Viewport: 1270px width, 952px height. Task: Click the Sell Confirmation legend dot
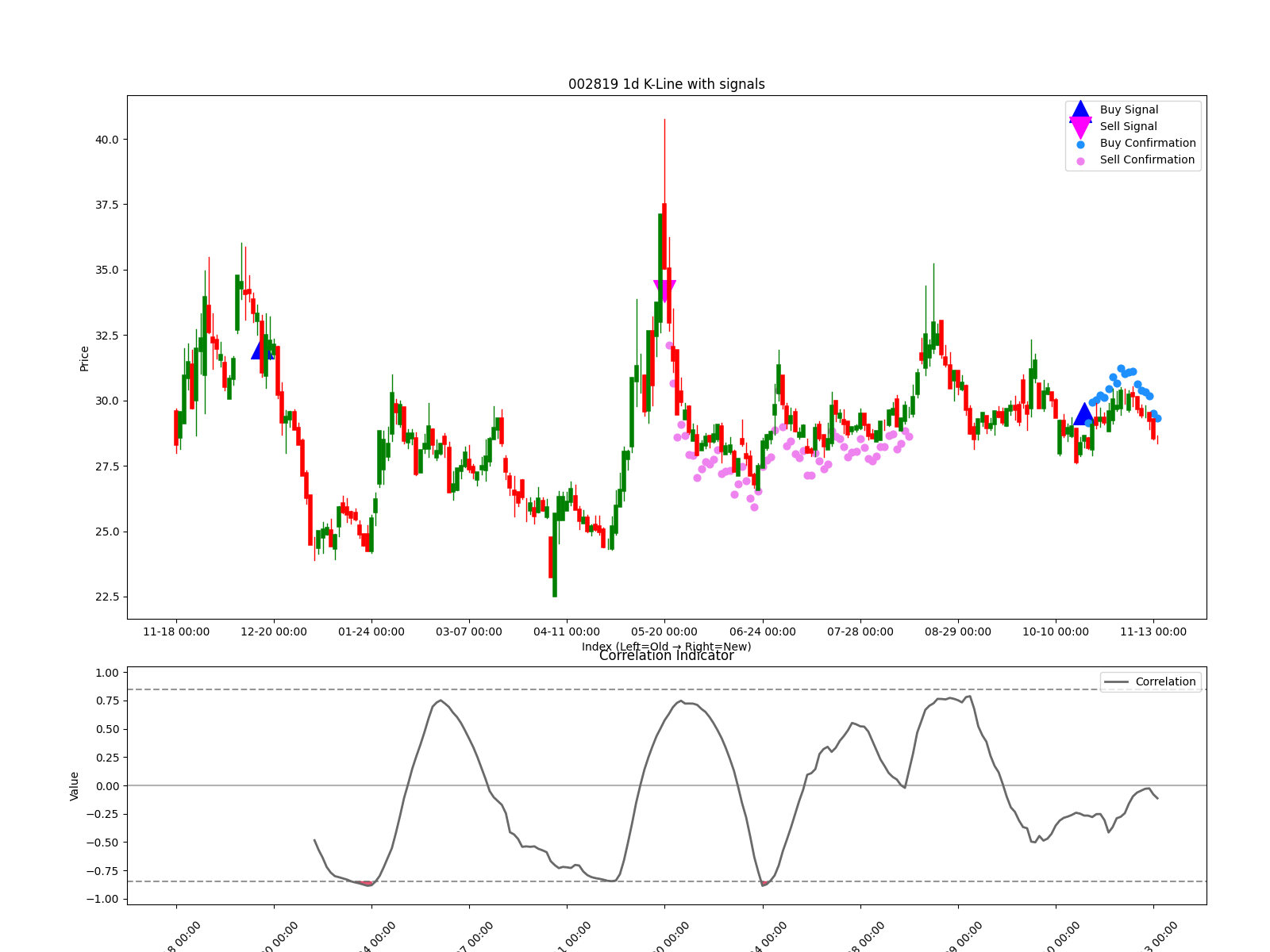tap(1080, 161)
